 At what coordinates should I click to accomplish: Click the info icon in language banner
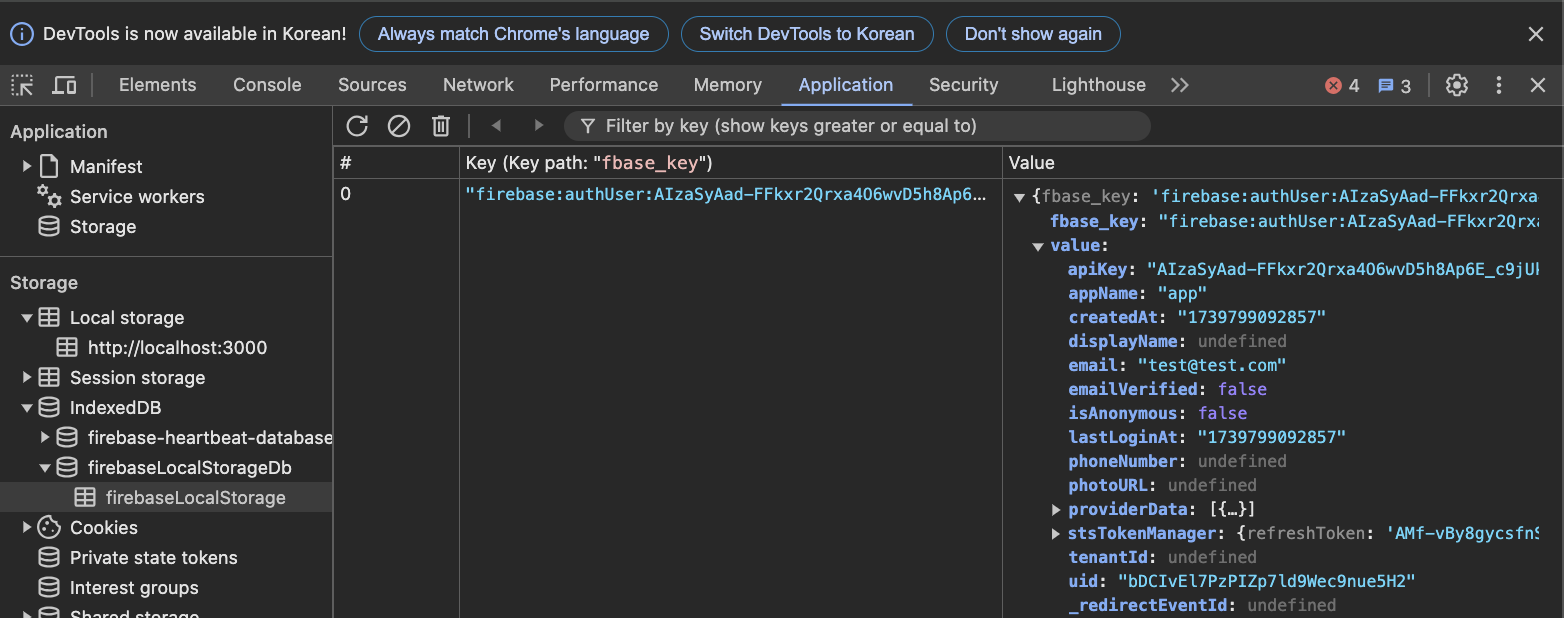coord(22,34)
